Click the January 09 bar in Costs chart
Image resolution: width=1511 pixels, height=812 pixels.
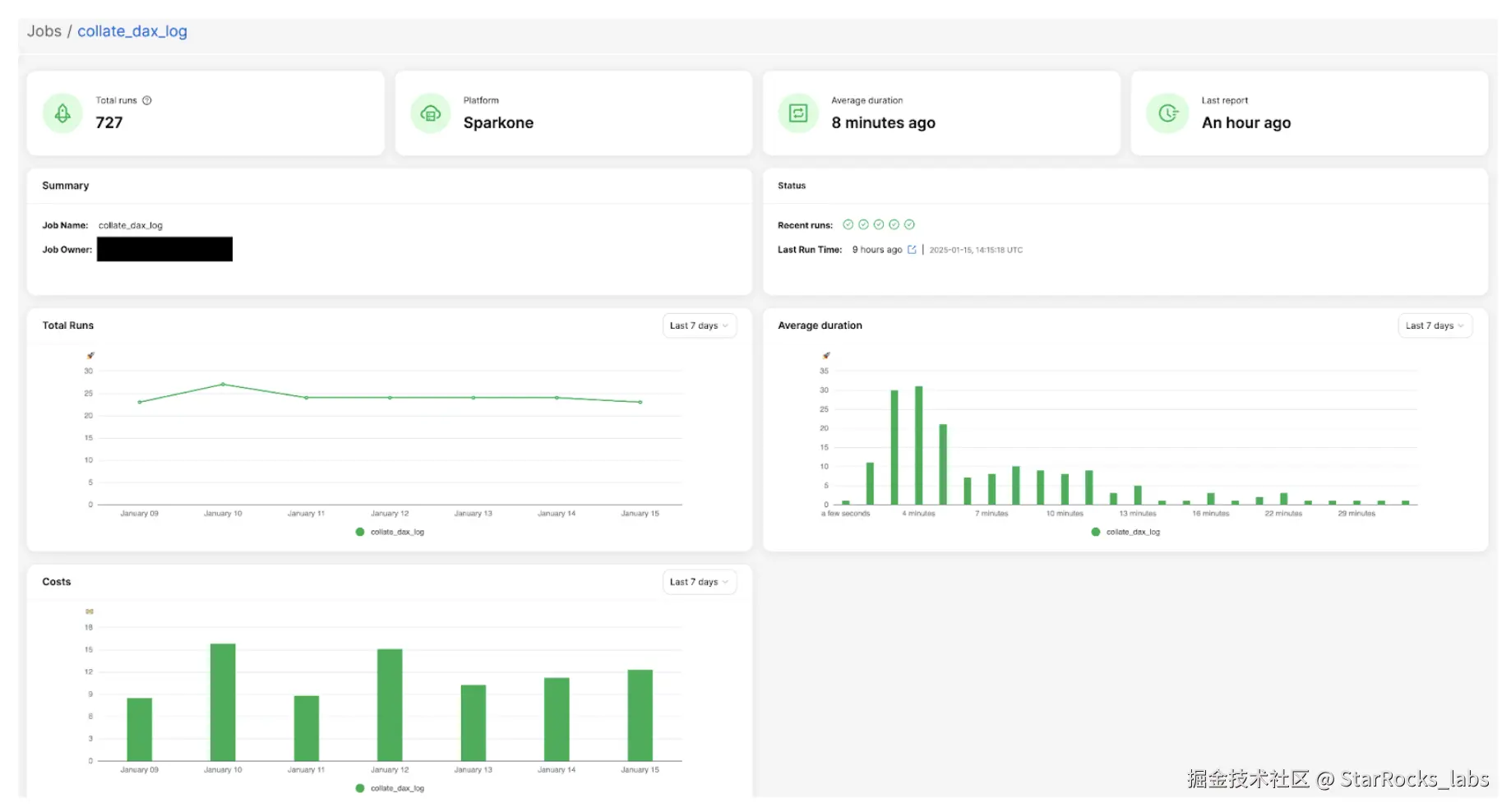click(140, 730)
